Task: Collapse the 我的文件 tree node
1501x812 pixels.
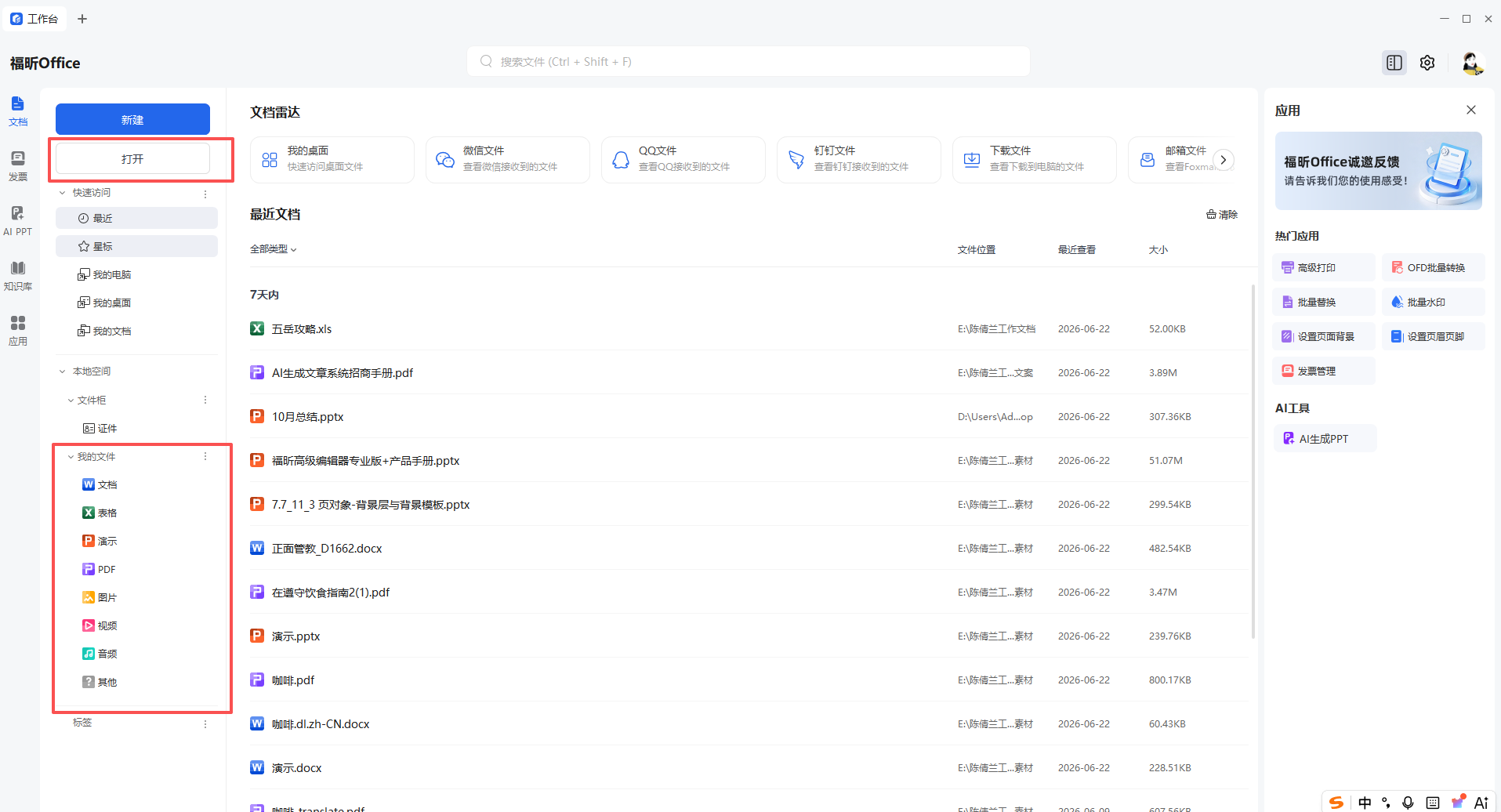Action: tap(71, 457)
